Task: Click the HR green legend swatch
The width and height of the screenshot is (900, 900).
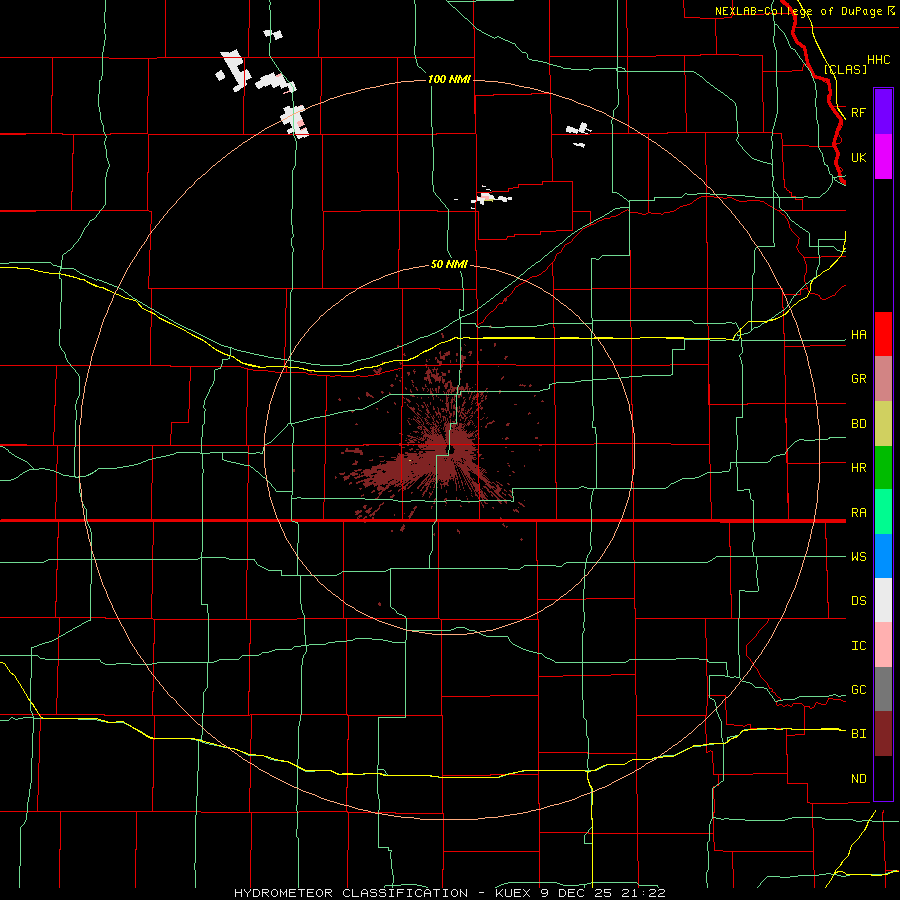Action: [883, 468]
